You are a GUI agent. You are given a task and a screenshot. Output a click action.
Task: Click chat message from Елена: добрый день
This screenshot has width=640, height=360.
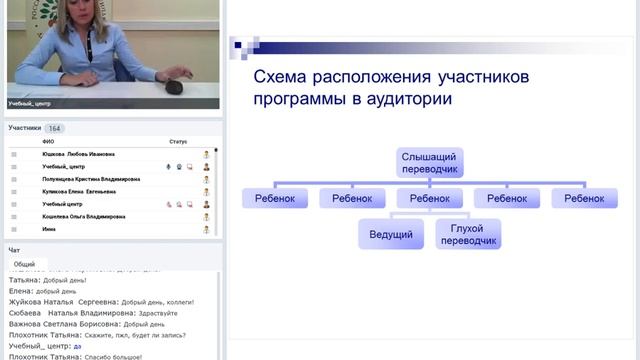pyautogui.click(x=42, y=291)
